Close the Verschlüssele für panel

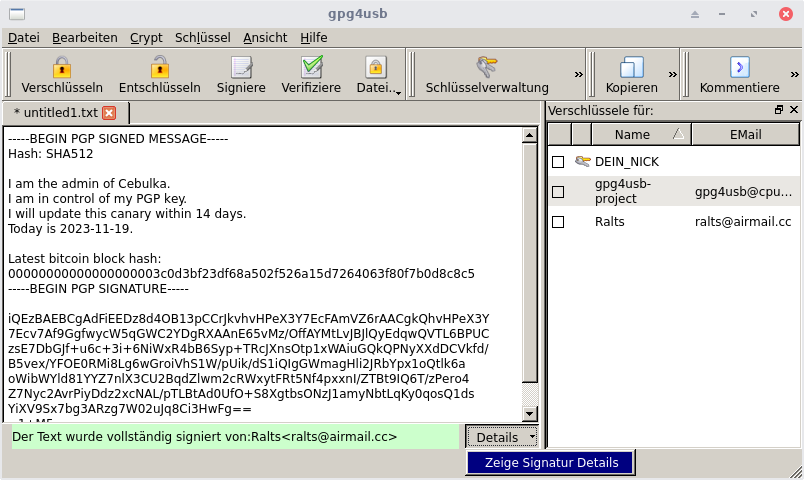click(x=794, y=110)
